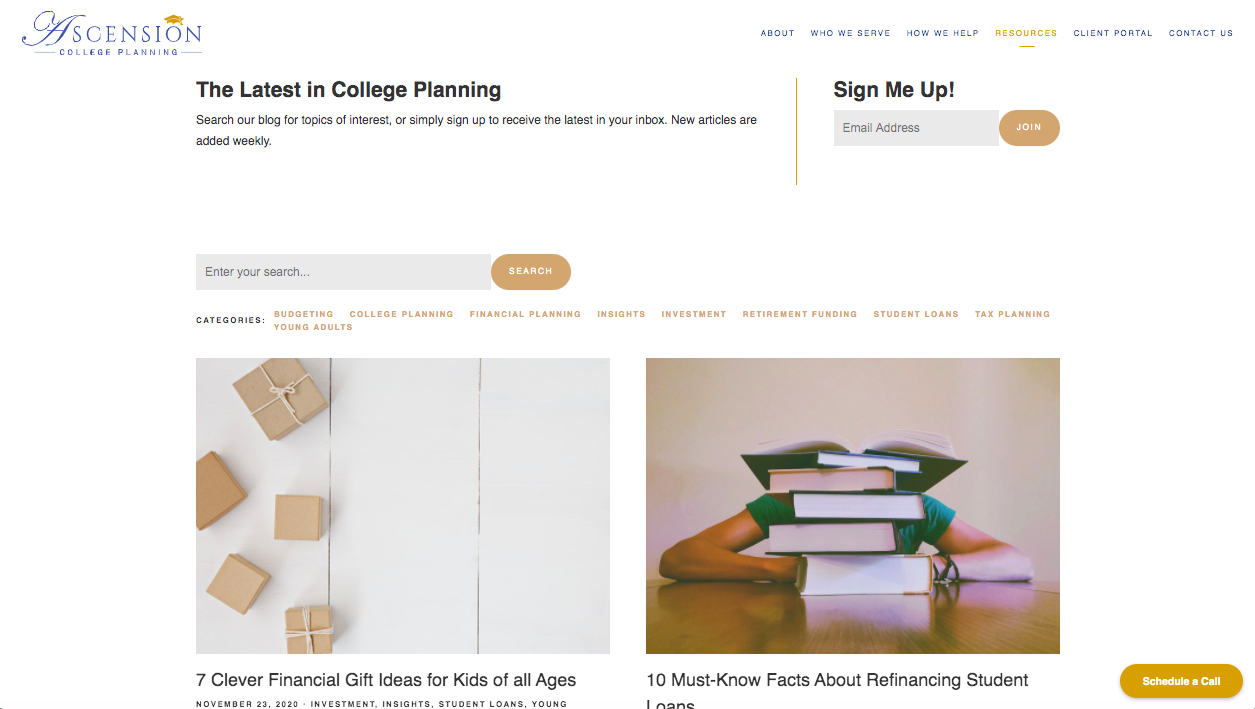This screenshot has width=1255, height=709.
Task: Open the CLIENT PORTAL
Action: coord(1112,33)
